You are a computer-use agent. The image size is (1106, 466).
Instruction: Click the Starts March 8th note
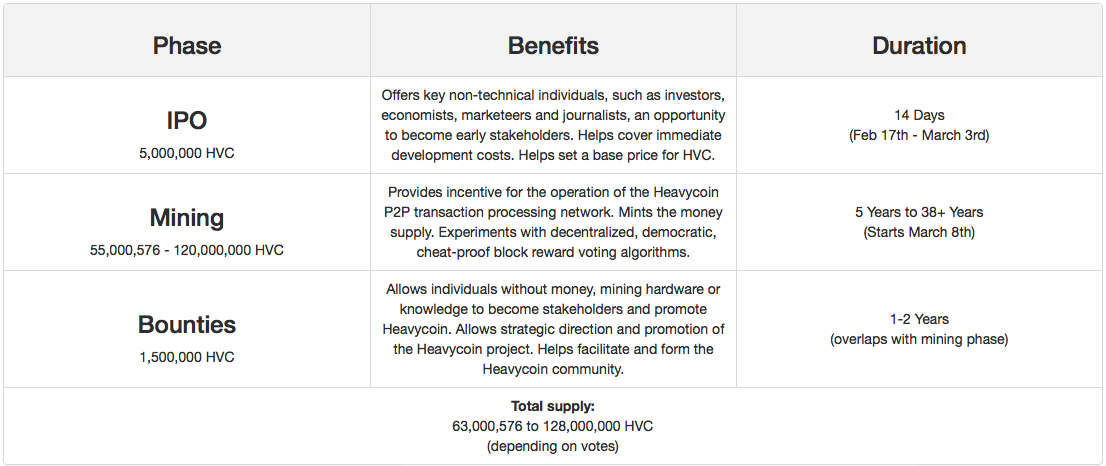click(919, 232)
